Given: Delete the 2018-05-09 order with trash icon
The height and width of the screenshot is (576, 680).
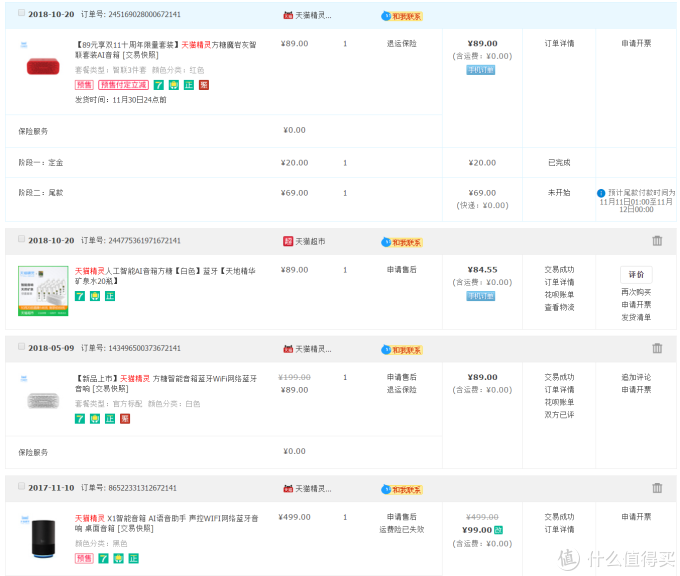Looking at the screenshot, I should pyautogui.click(x=657, y=348).
